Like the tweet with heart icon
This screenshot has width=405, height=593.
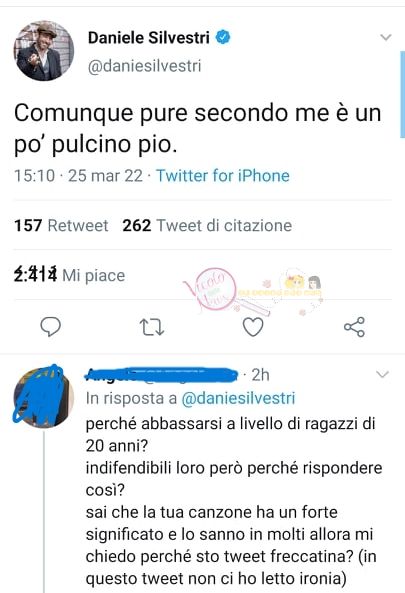253,327
